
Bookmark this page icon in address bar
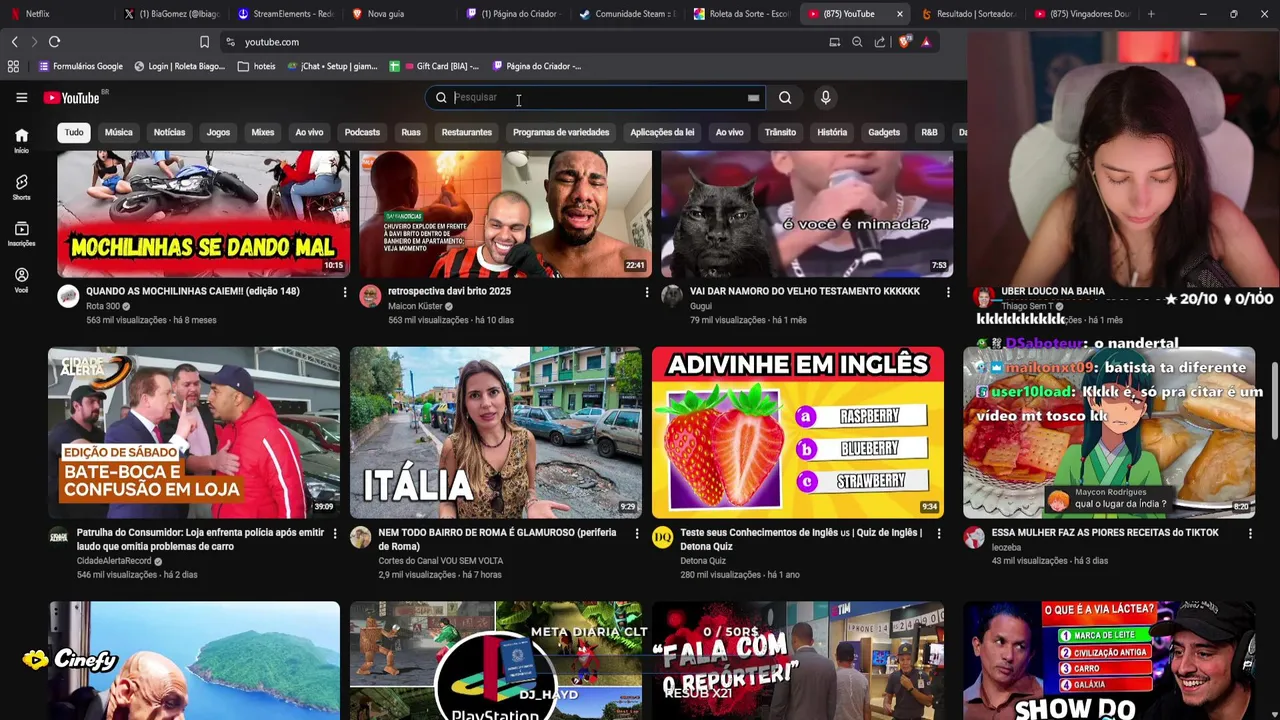point(204,42)
